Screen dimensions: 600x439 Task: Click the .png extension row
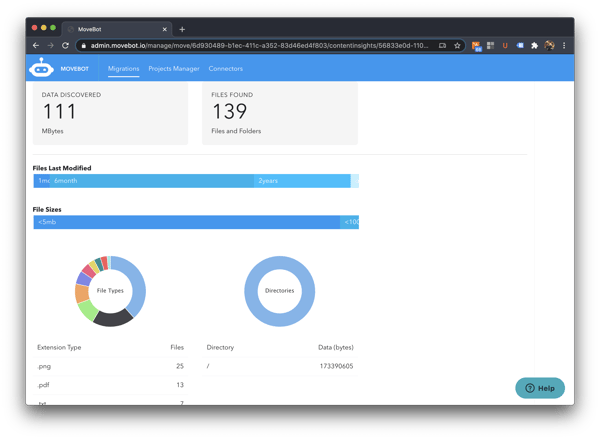(x=110, y=366)
